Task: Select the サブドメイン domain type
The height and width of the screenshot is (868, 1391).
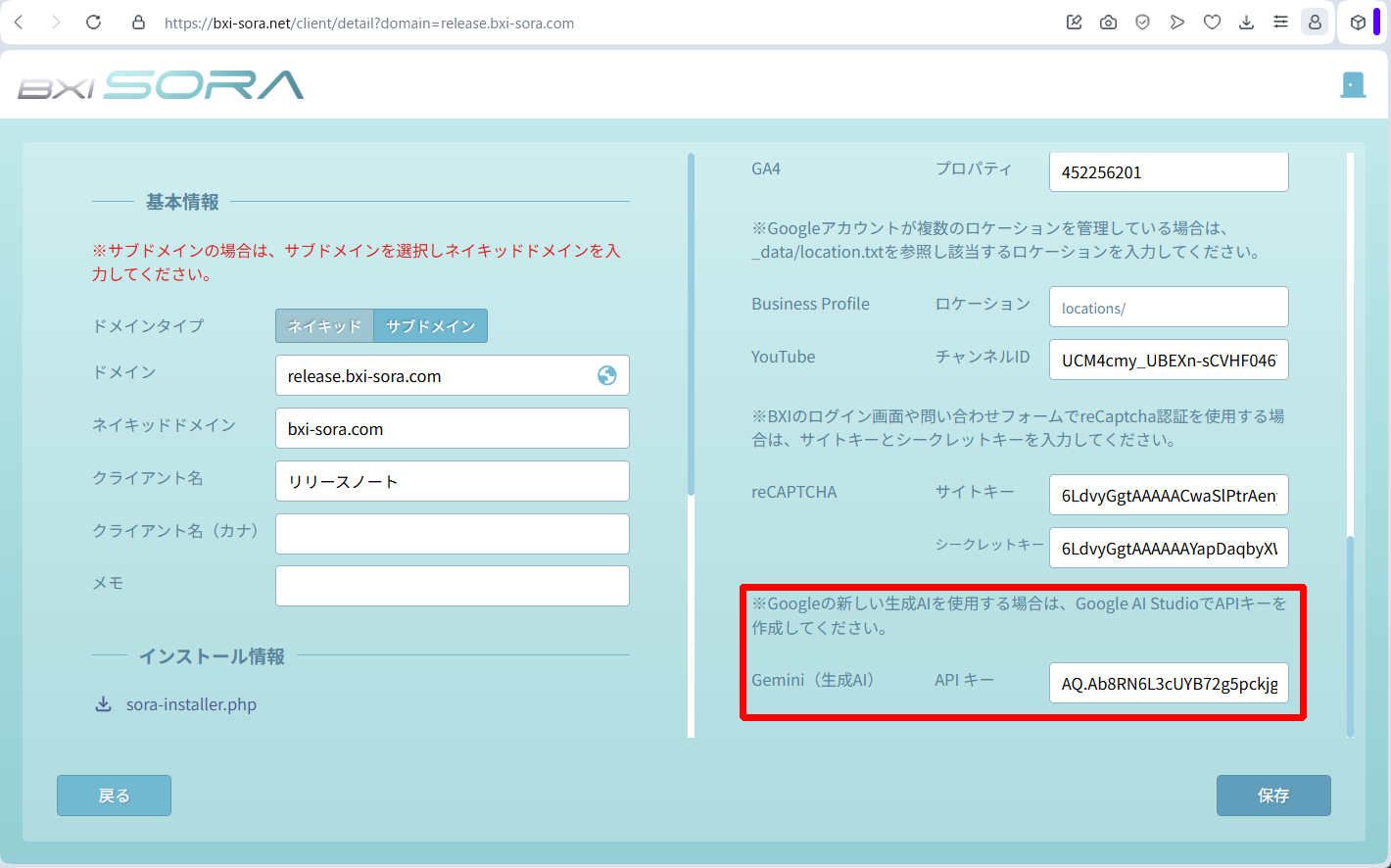Action: (x=430, y=326)
